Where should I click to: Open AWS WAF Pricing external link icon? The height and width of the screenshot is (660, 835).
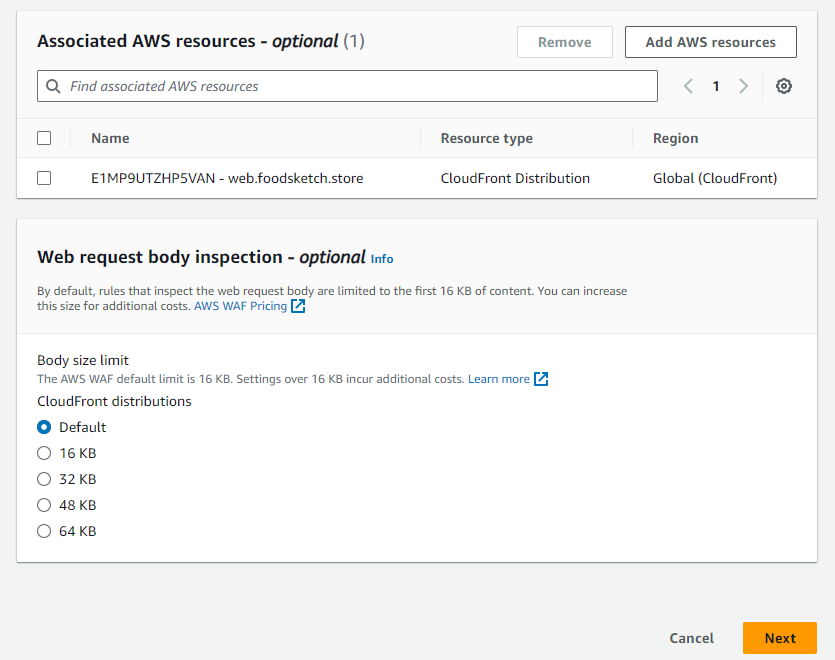[298, 306]
